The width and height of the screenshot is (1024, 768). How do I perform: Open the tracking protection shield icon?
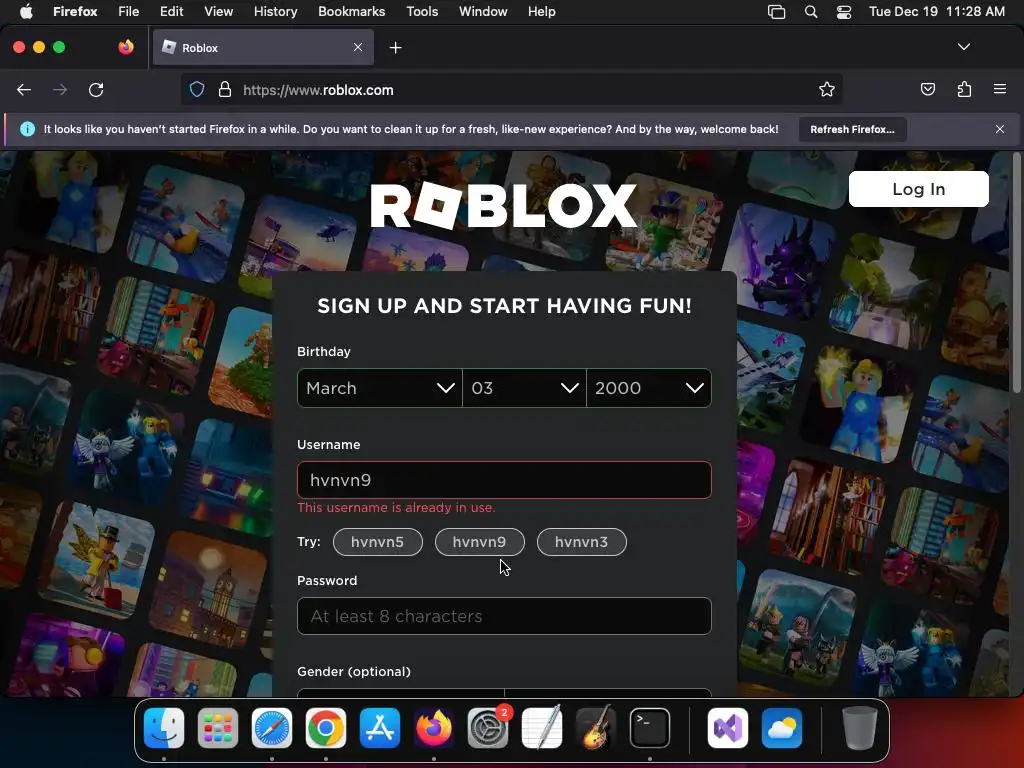point(197,90)
